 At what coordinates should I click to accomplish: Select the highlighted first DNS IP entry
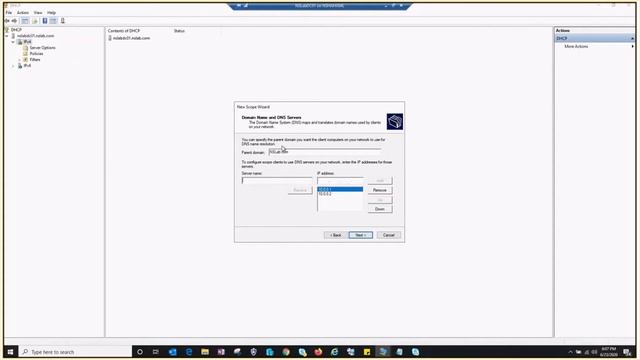coord(340,189)
